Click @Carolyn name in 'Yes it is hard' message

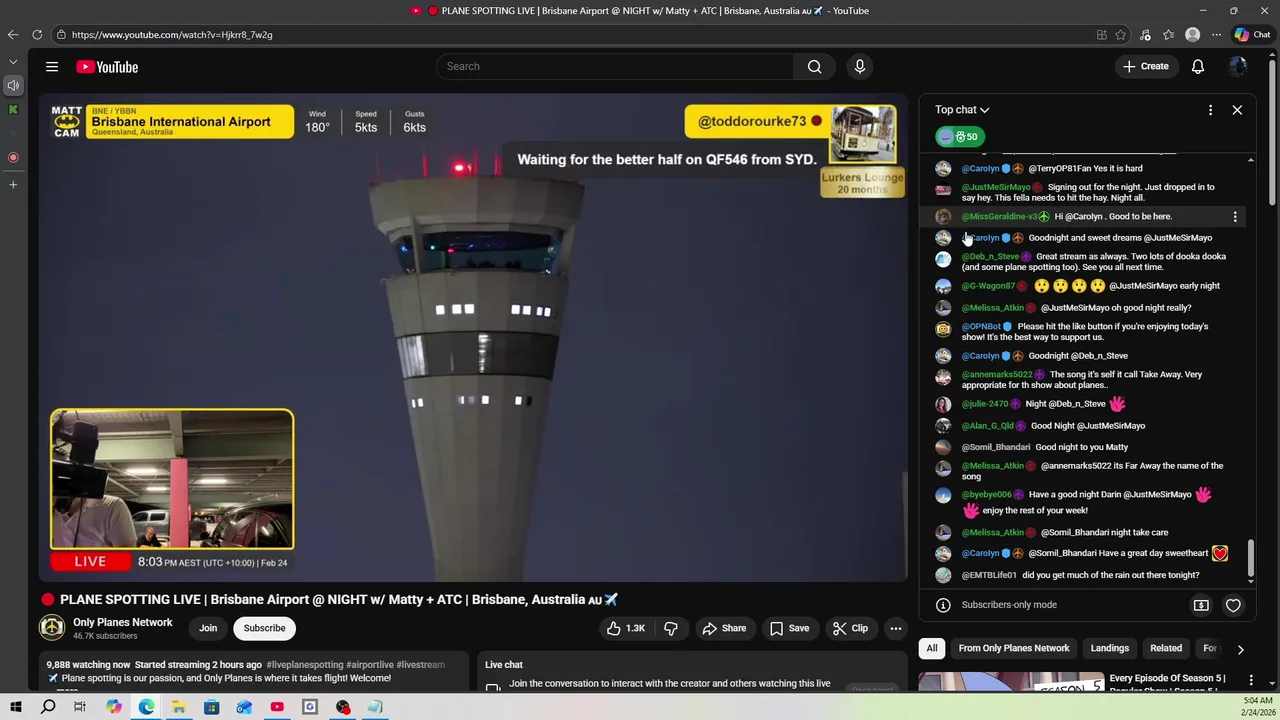(980, 169)
